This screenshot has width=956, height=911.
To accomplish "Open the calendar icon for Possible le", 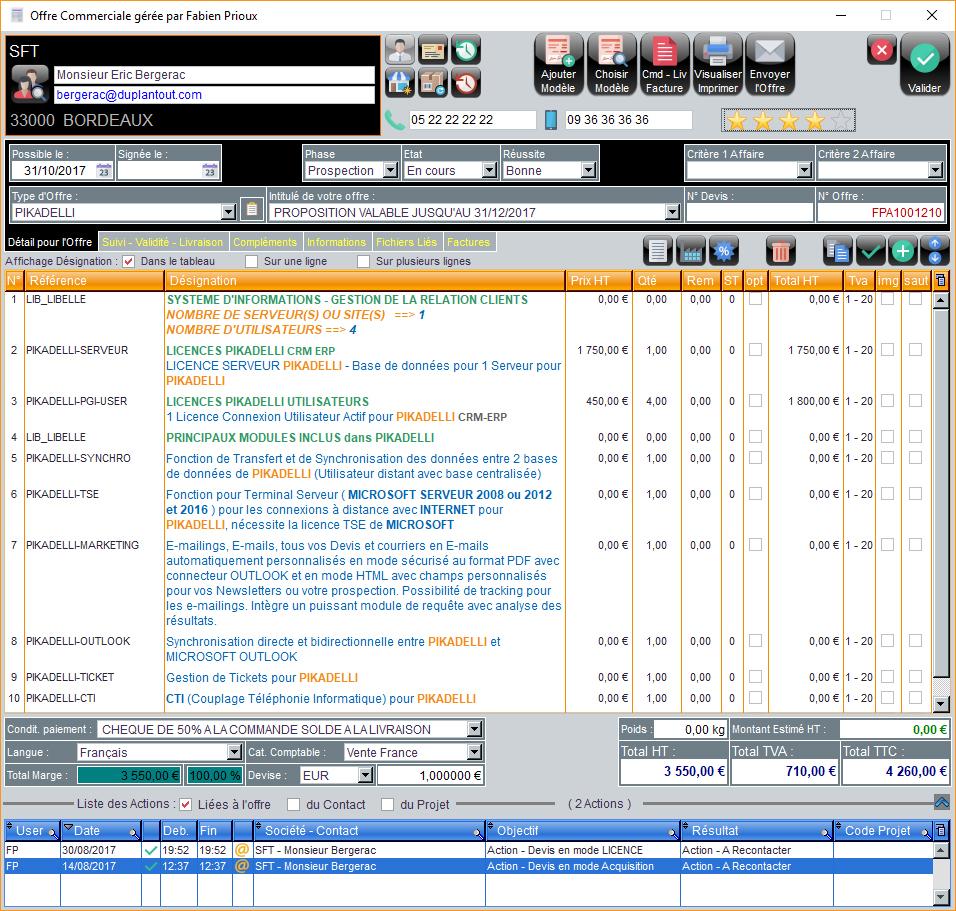I will pyautogui.click(x=104, y=171).
